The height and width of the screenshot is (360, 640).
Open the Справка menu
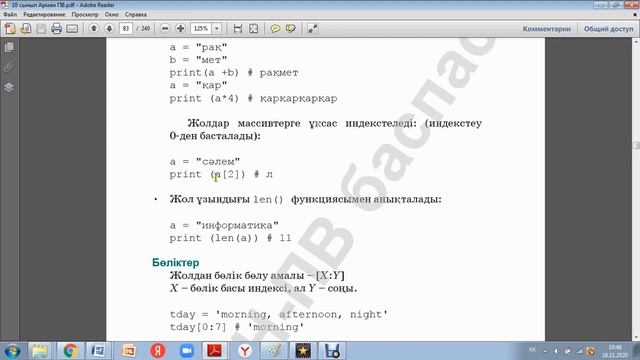click(136, 14)
